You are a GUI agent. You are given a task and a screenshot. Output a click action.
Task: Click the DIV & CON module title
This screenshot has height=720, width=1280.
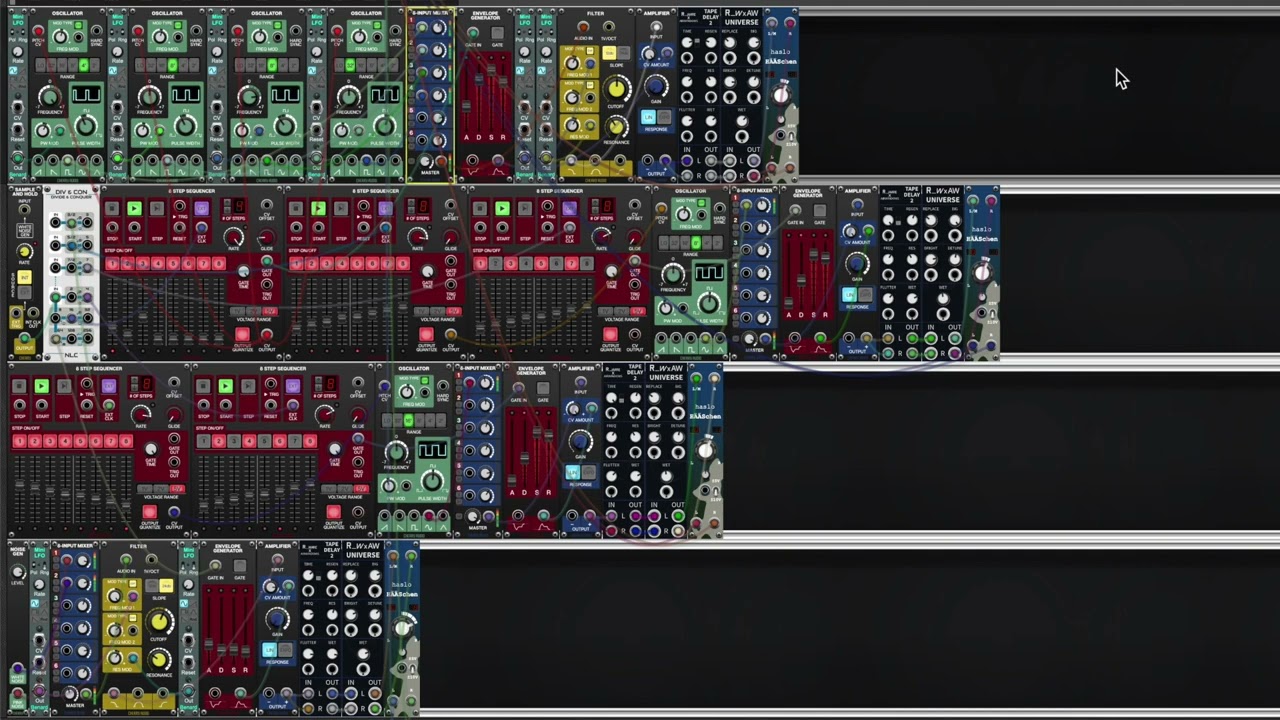coord(71,192)
